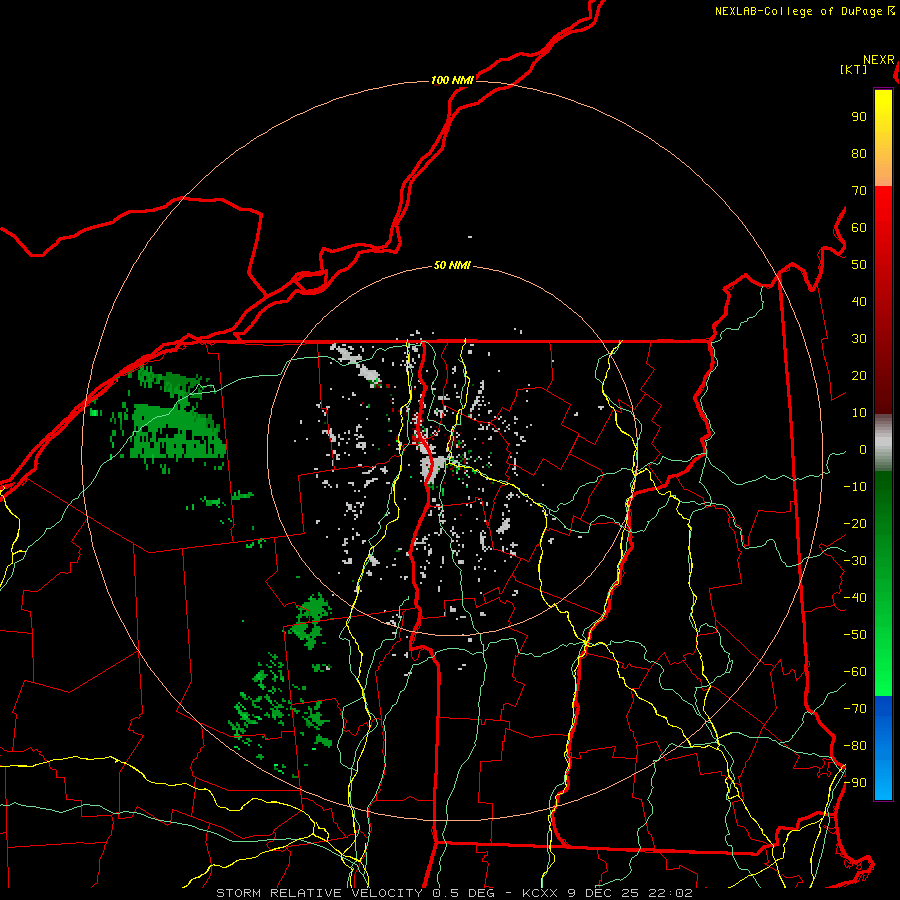Click the 30 value on the velocity scale
The width and height of the screenshot is (900, 900).
[x=859, y=339]
